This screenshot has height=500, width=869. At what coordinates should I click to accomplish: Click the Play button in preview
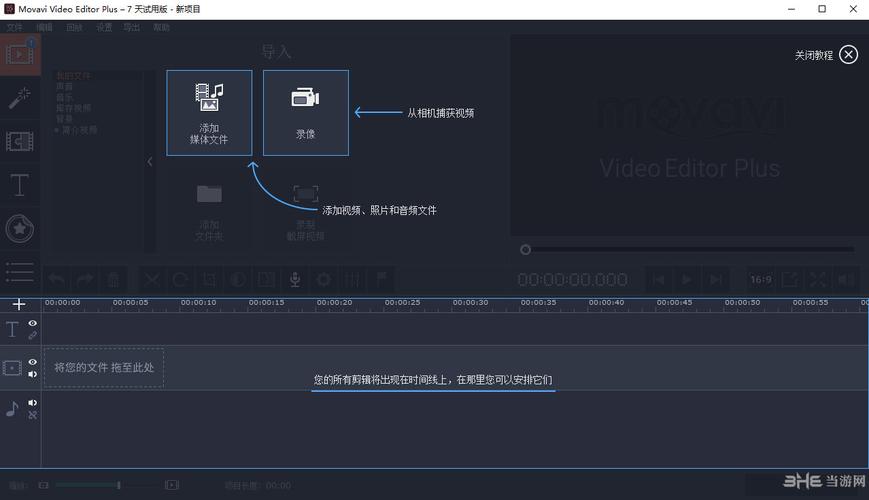pyautogui.click(x=686, y=279)
